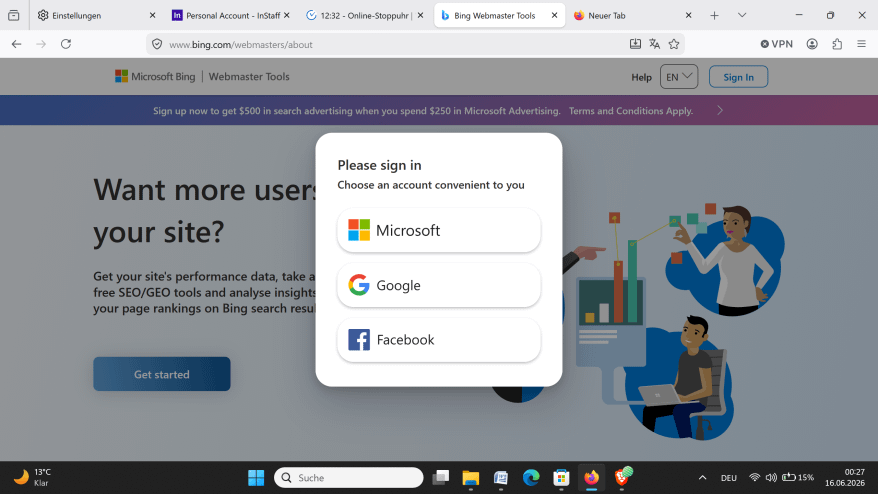
Task: Click the Get started button
Action: click(x=162, y=374)
